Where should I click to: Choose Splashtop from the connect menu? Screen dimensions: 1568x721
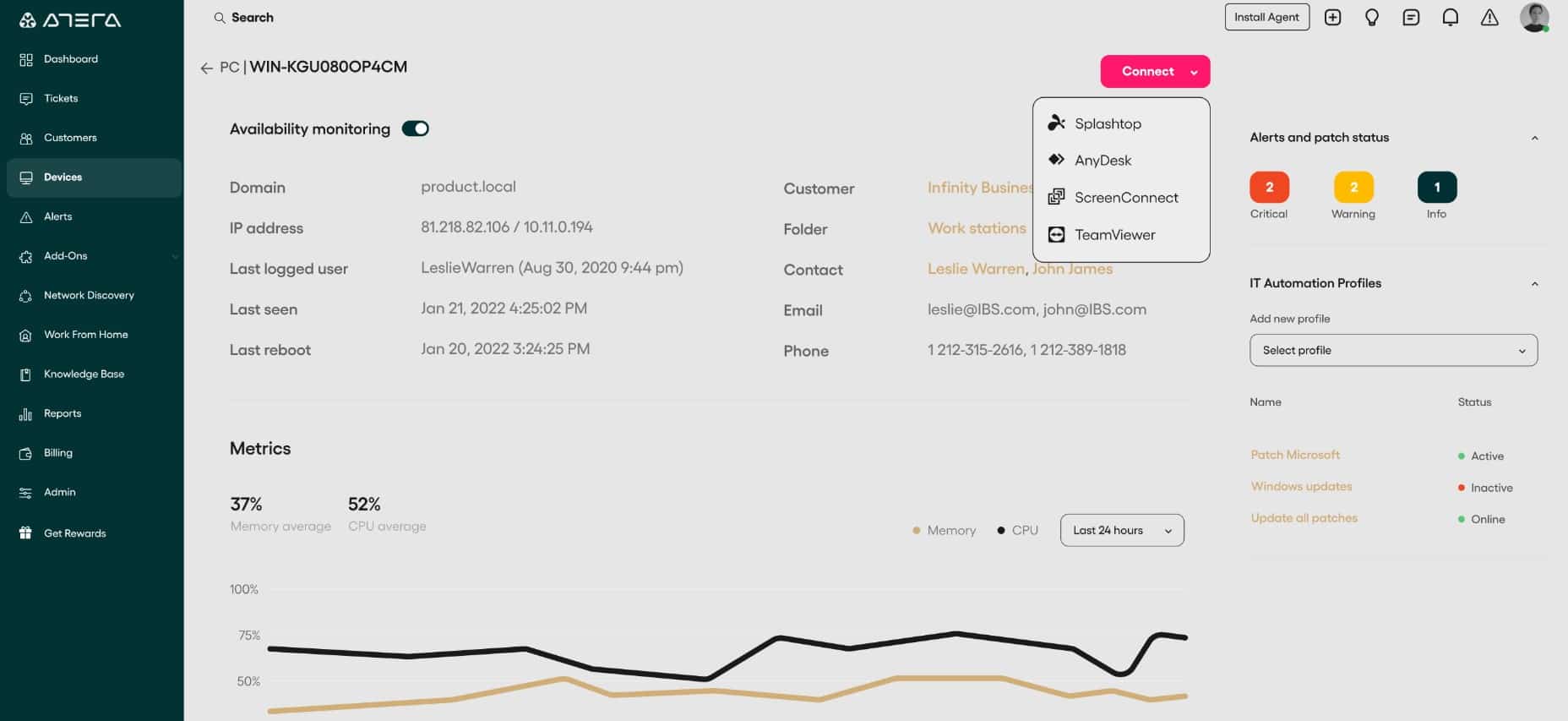tap(1121, 123)
